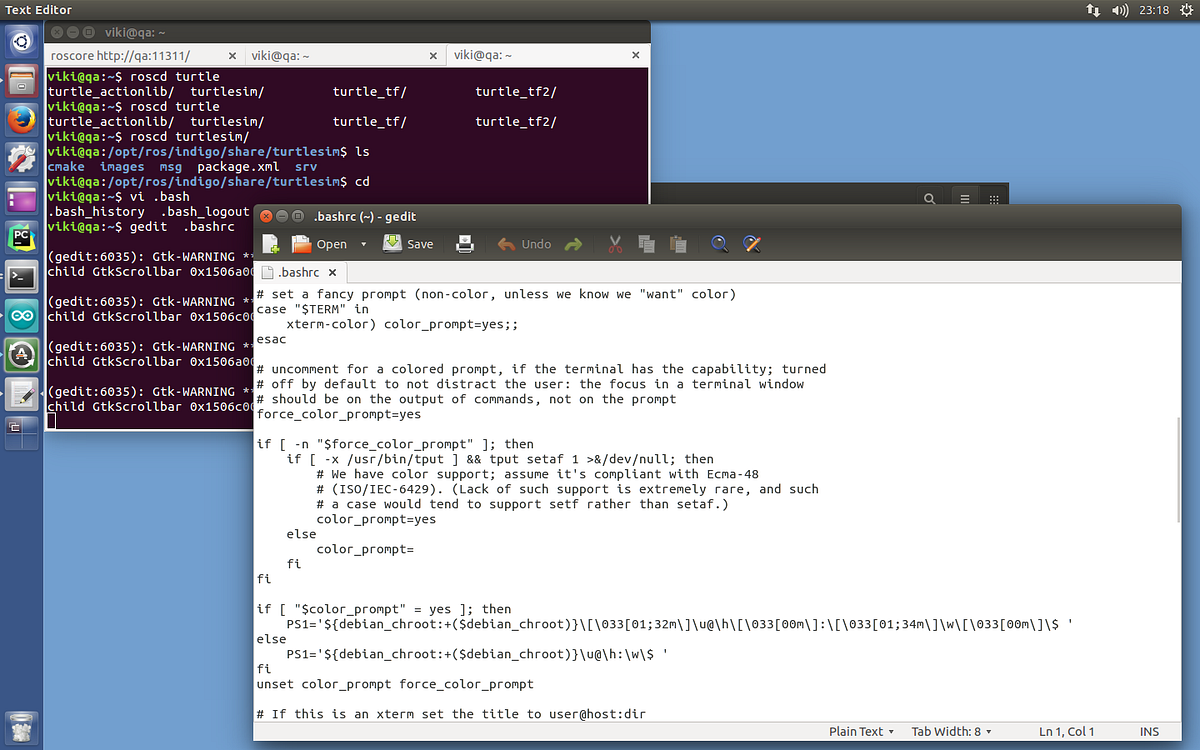Copy text with the toolbar copy icon

(x=646, y=243)
